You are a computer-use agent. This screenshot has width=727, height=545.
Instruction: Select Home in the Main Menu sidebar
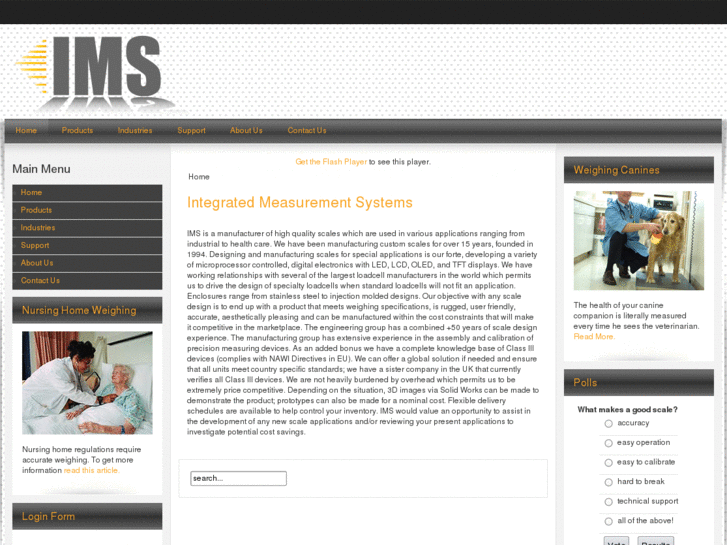(x=87, y=192)
